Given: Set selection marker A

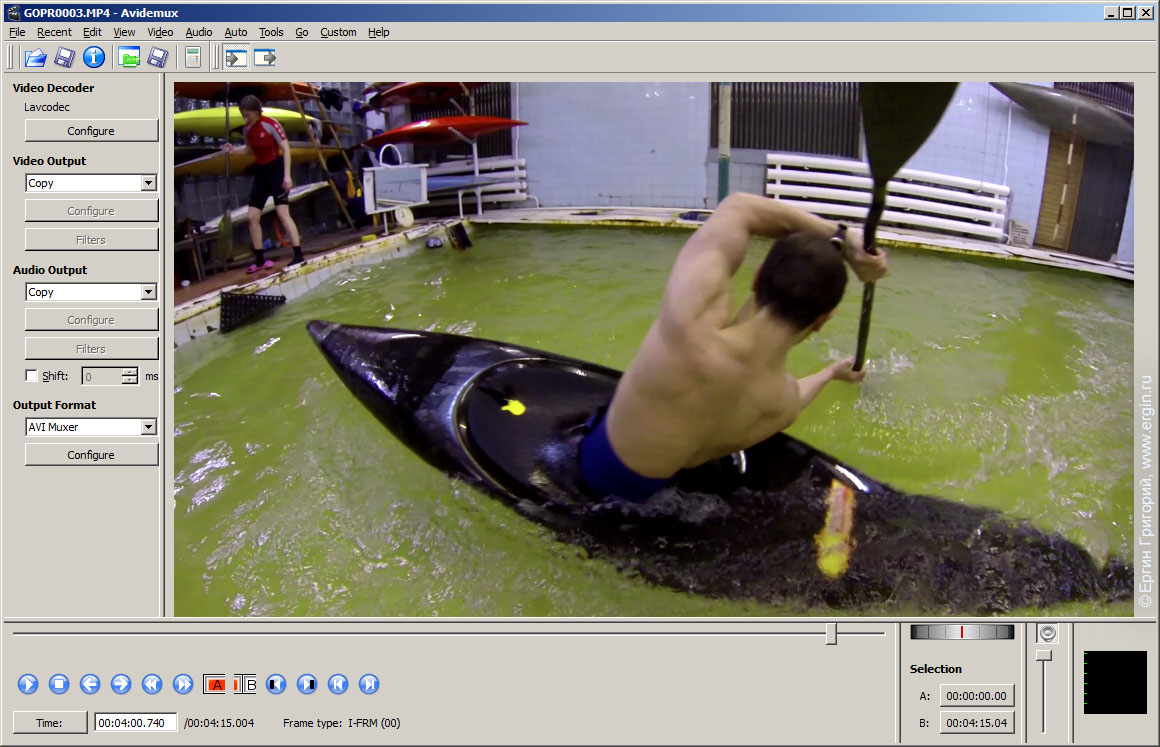Looking at the screenshot, I should click(215, 684).
